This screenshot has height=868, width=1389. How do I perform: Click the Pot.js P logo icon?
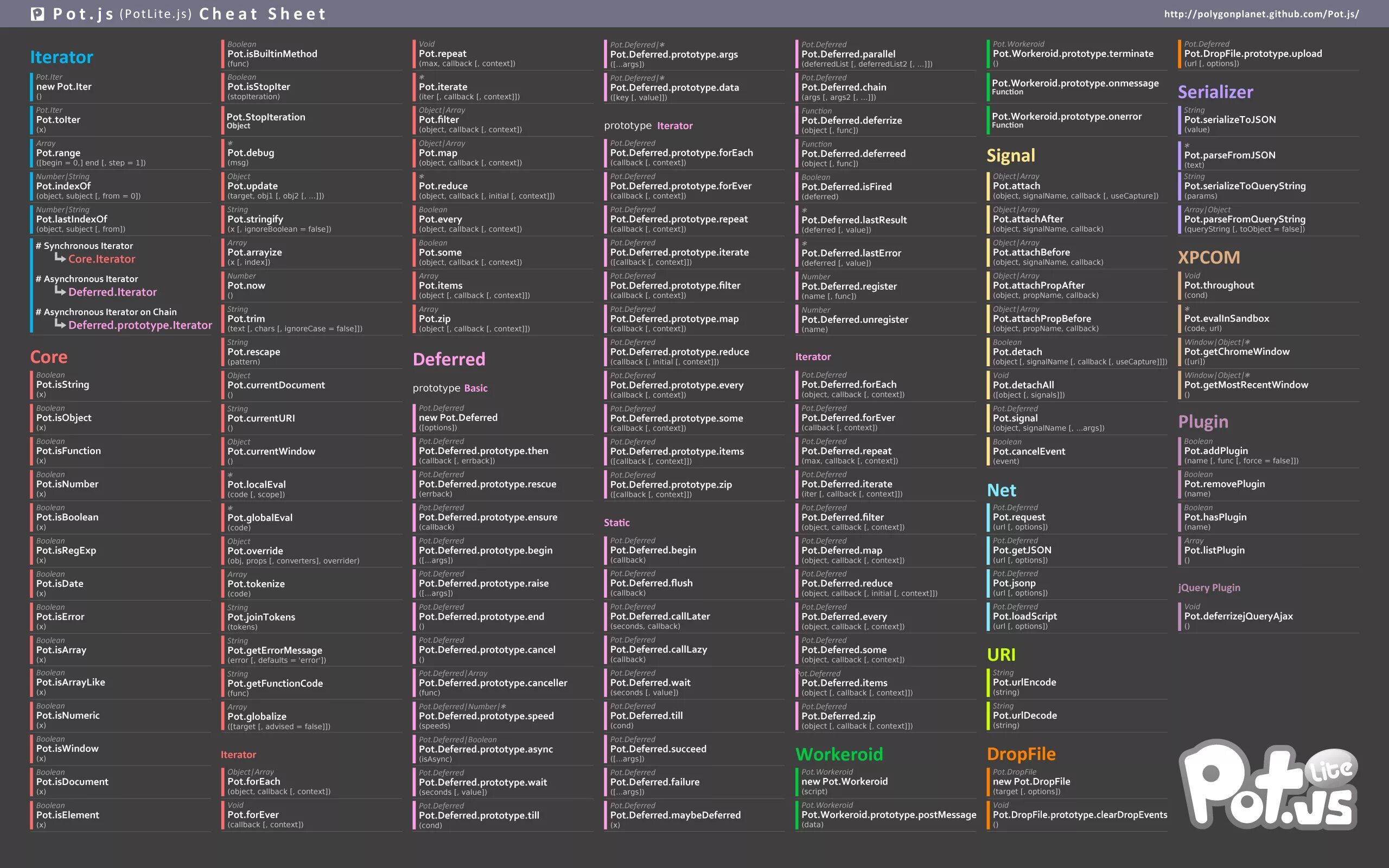click(38, 14)
